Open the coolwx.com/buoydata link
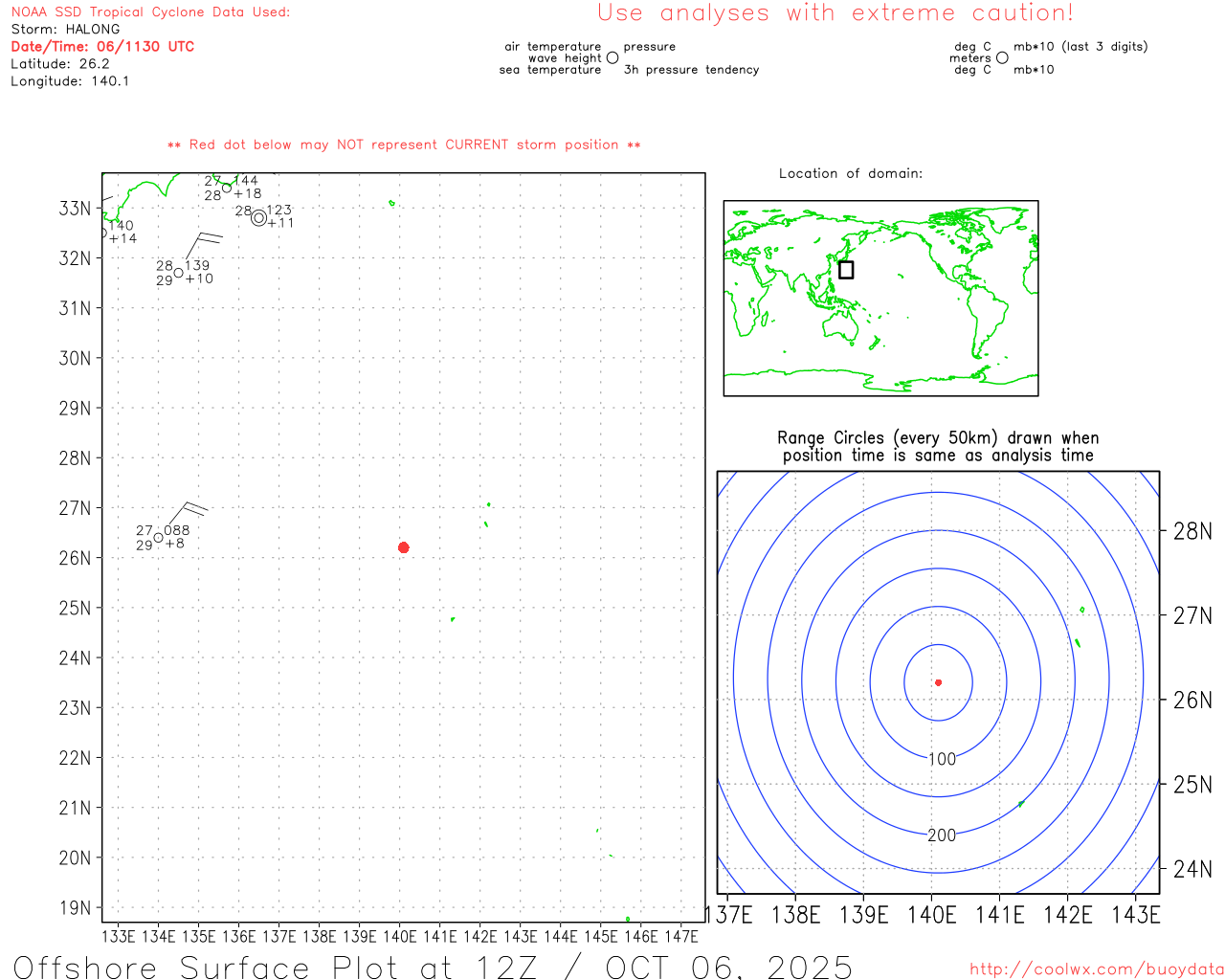The height and width of the screenshot is (980, 1225). coord(1096,969)
